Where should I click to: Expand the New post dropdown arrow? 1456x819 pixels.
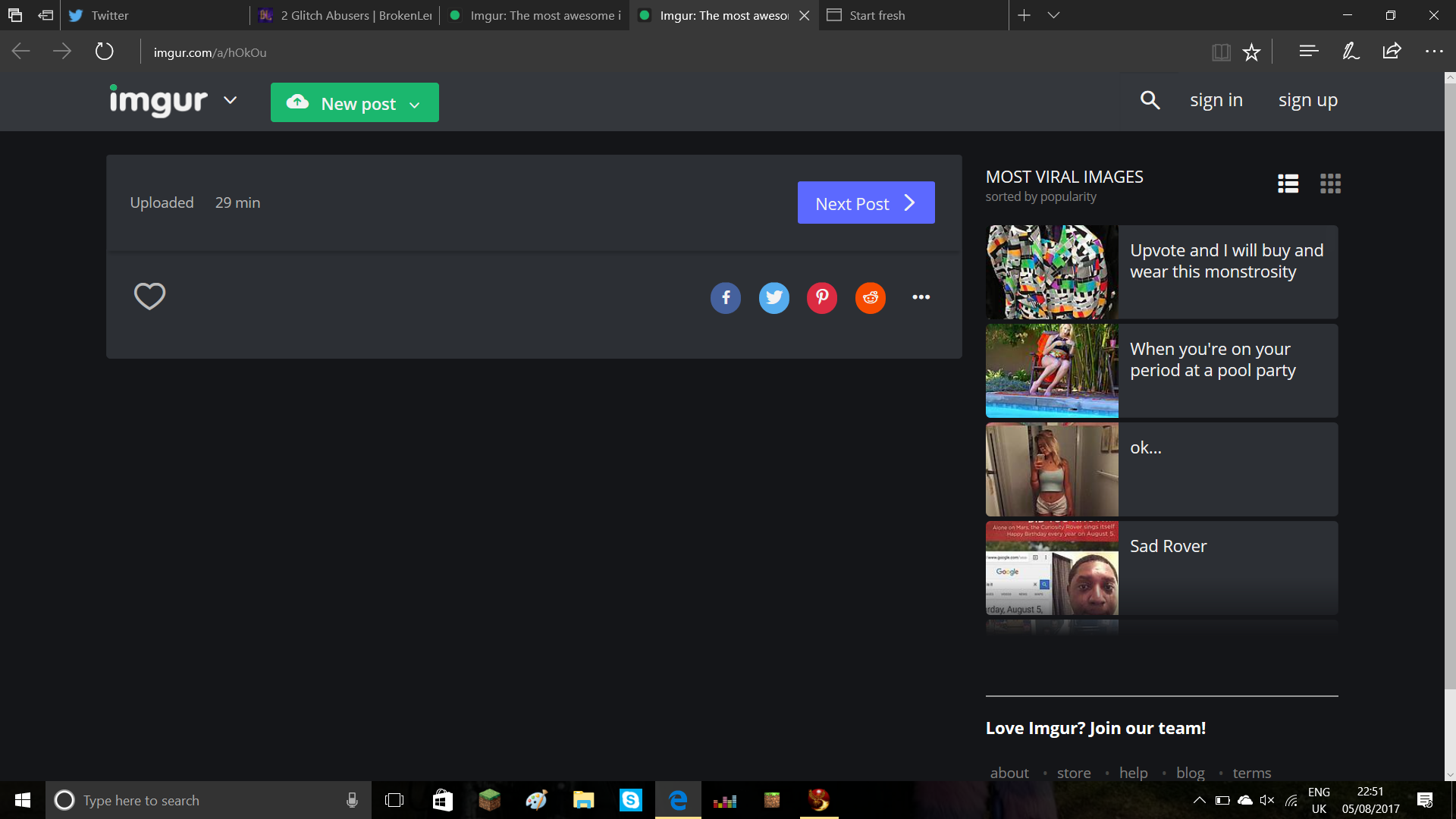[415, 105]
